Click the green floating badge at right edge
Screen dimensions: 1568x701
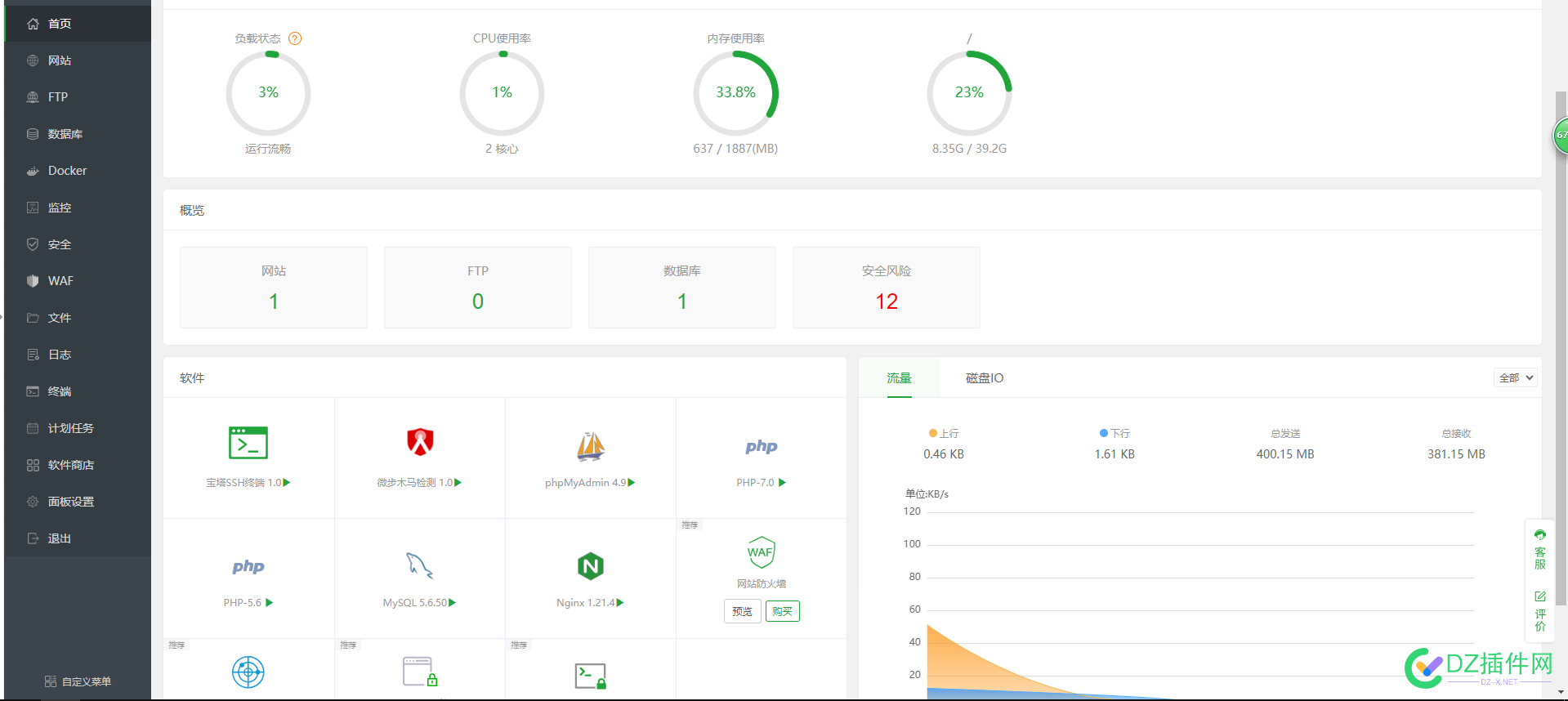point(1561,136)
